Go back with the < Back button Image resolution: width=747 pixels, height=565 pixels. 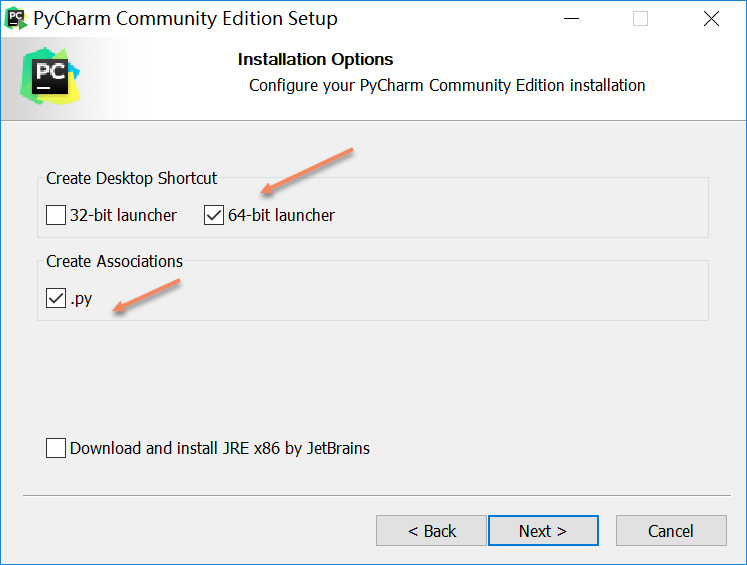[431, 531]
